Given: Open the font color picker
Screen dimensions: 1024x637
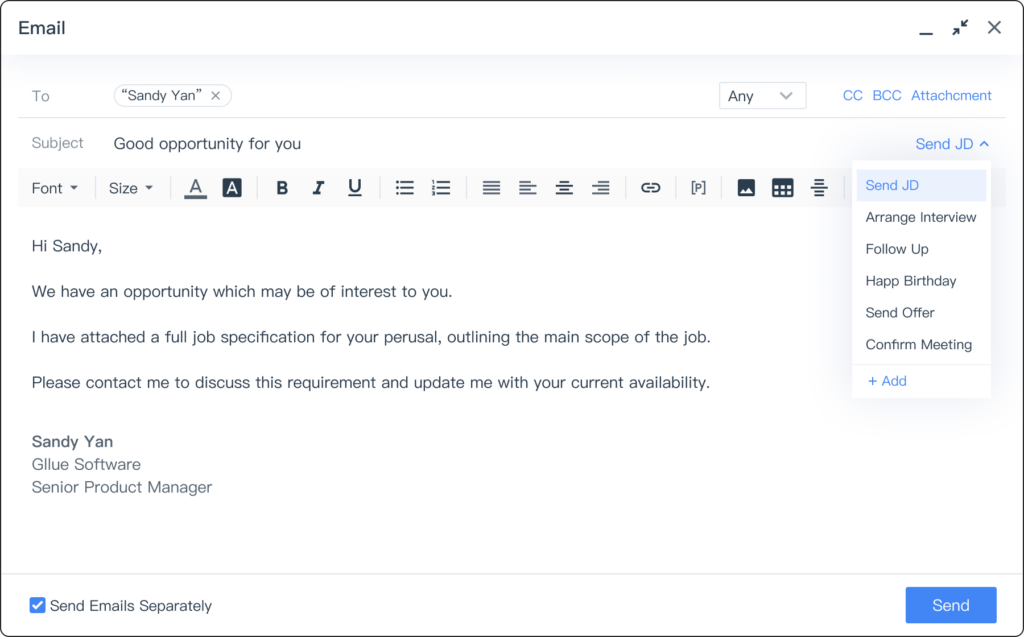Looking at the screenshot, I should 195,187.
